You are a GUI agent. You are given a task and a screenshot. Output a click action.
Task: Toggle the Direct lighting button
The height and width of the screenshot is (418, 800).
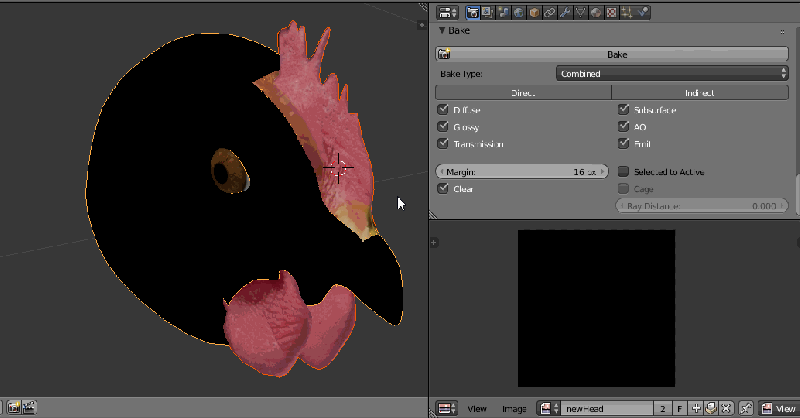tap(523, 92)
